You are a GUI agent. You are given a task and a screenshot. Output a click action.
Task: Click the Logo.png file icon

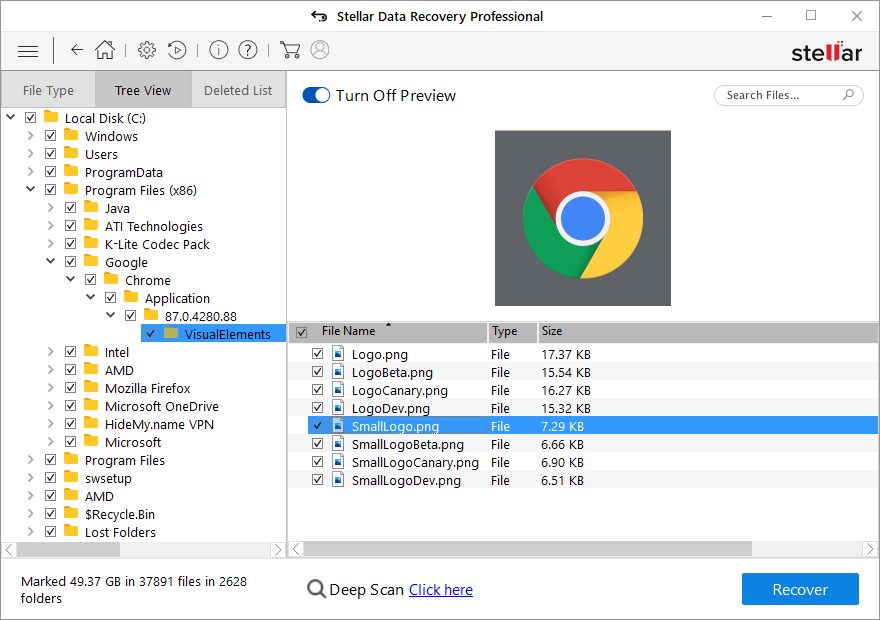[x=338, y=353]
